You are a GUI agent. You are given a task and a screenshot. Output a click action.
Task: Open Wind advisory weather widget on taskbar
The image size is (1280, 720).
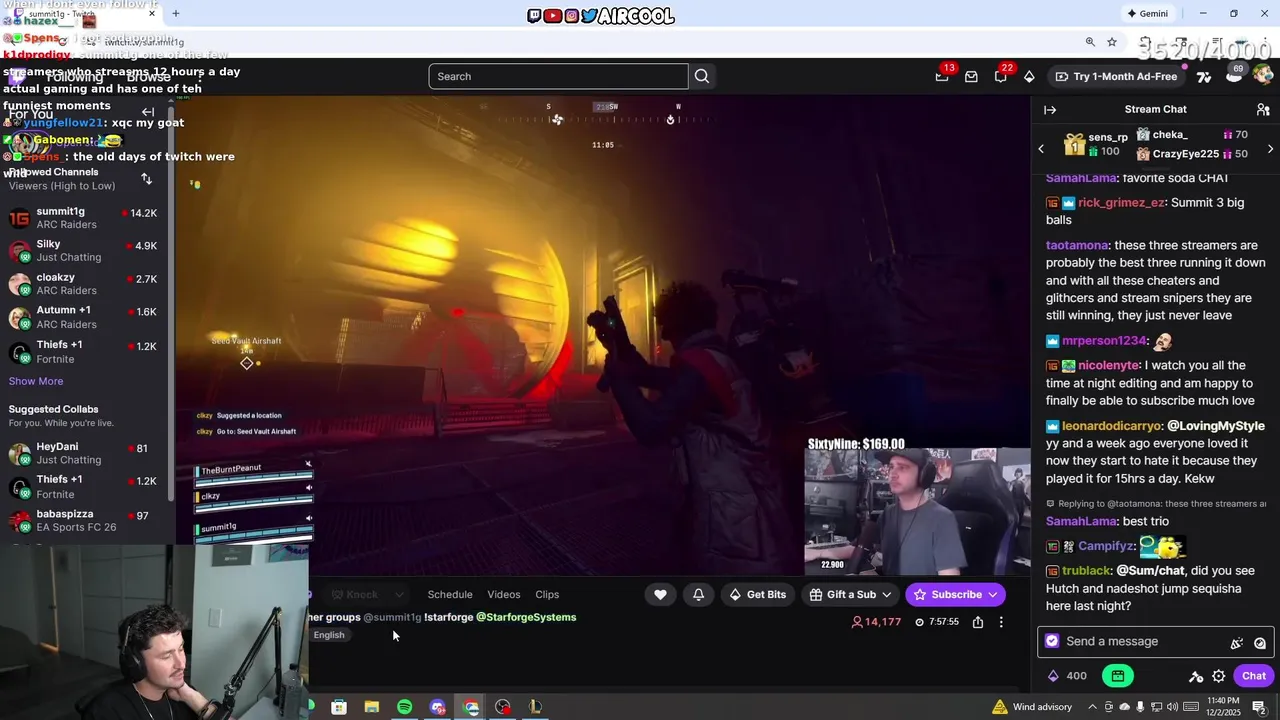coord(1031,707)
